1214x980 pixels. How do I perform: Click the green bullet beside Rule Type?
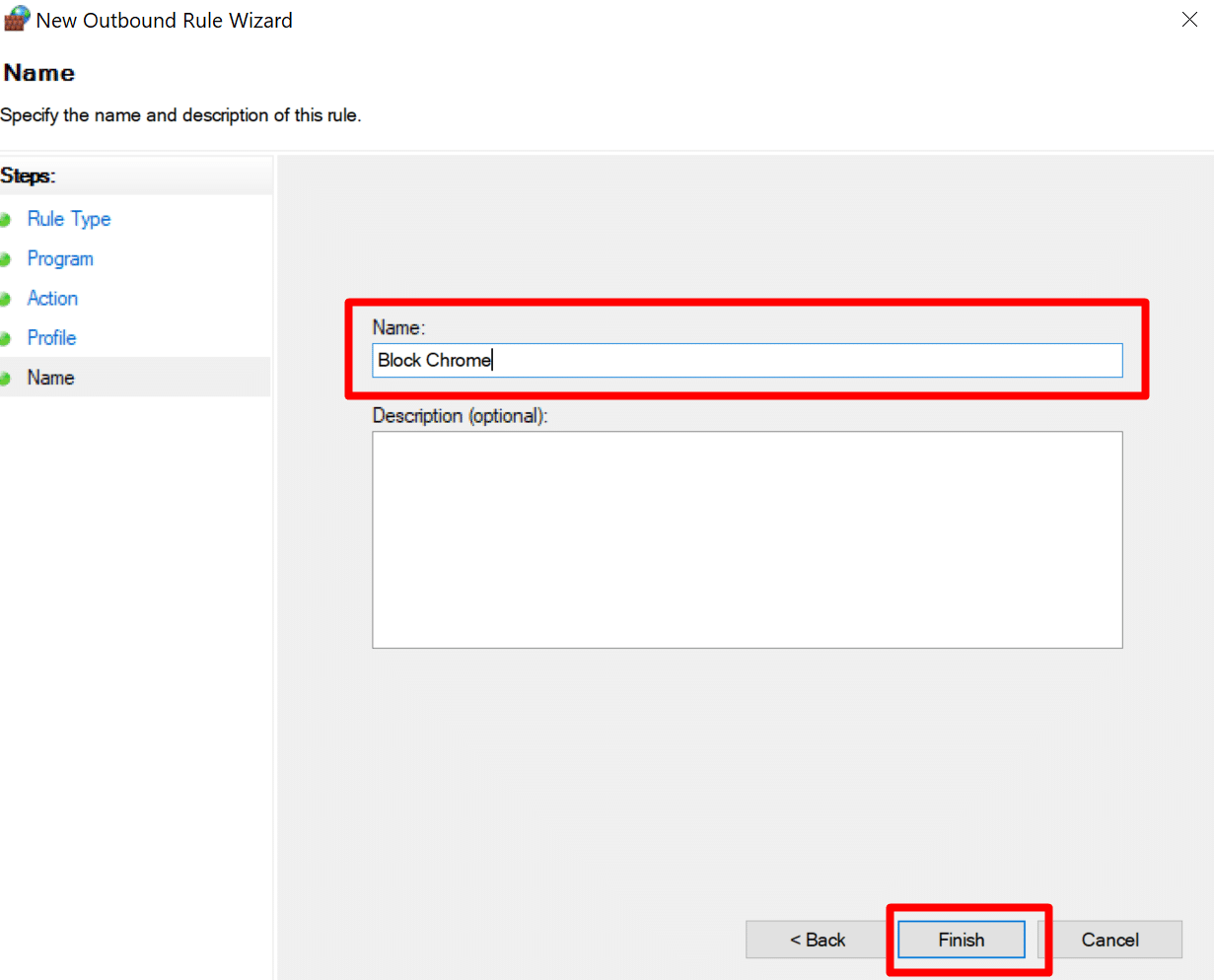5,220
